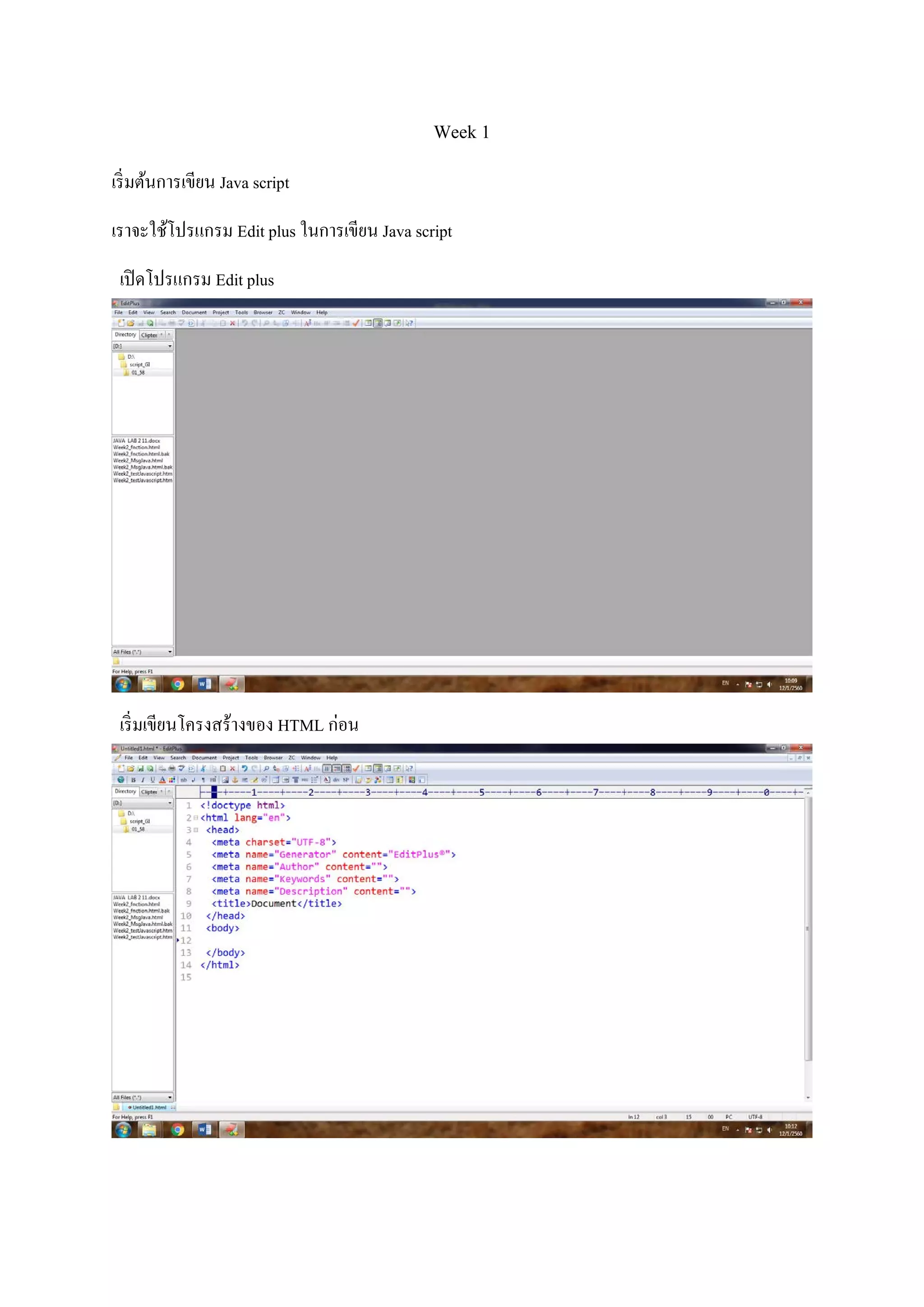Viewport: 924px width, 1307px height.
Task: Click red X Delete icon in Untitled1.html window
Action: (233, 769)
